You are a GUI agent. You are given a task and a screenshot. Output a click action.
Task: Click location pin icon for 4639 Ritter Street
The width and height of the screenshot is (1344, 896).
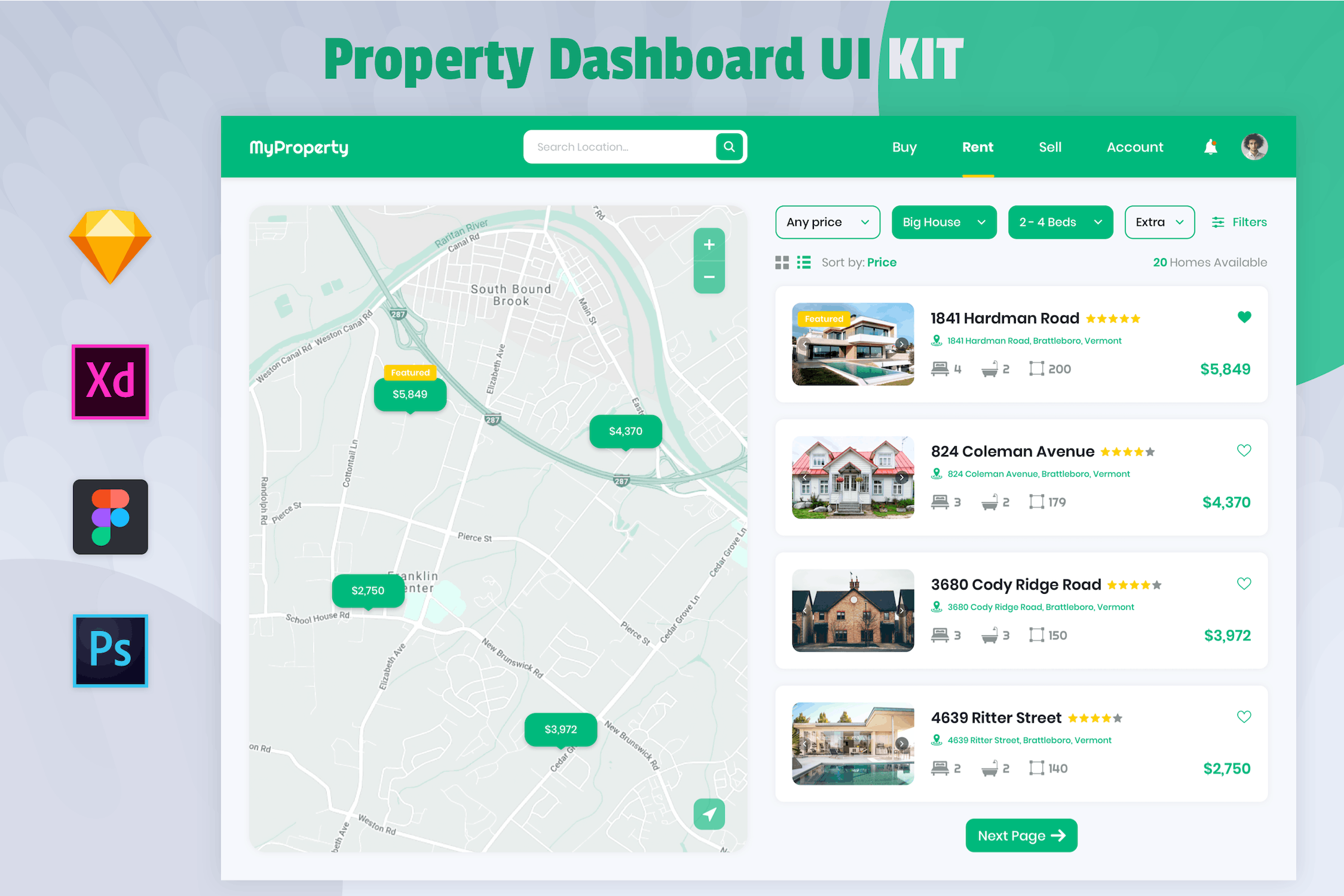tap(936, 740)
